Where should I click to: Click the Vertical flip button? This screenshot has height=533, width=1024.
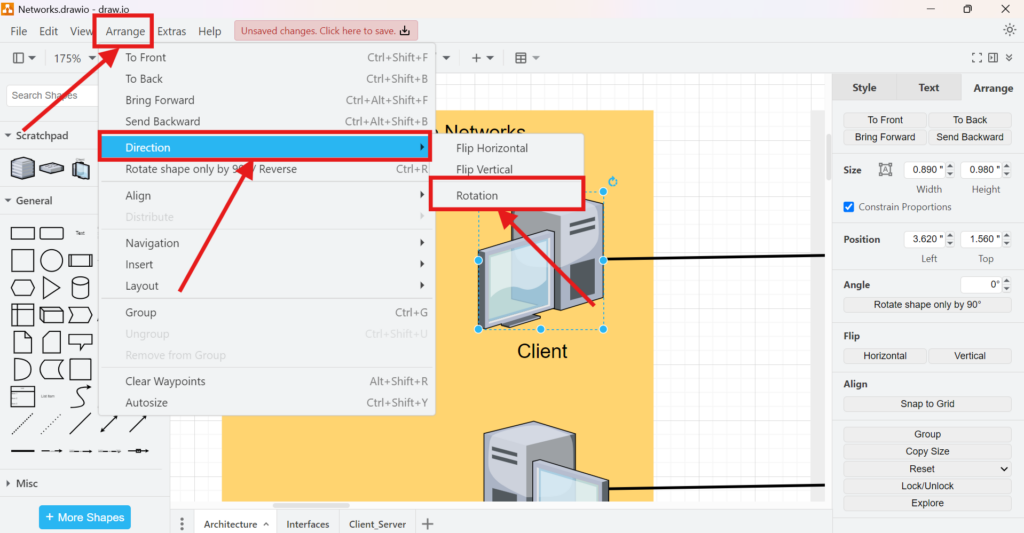[x=970, y=356]
